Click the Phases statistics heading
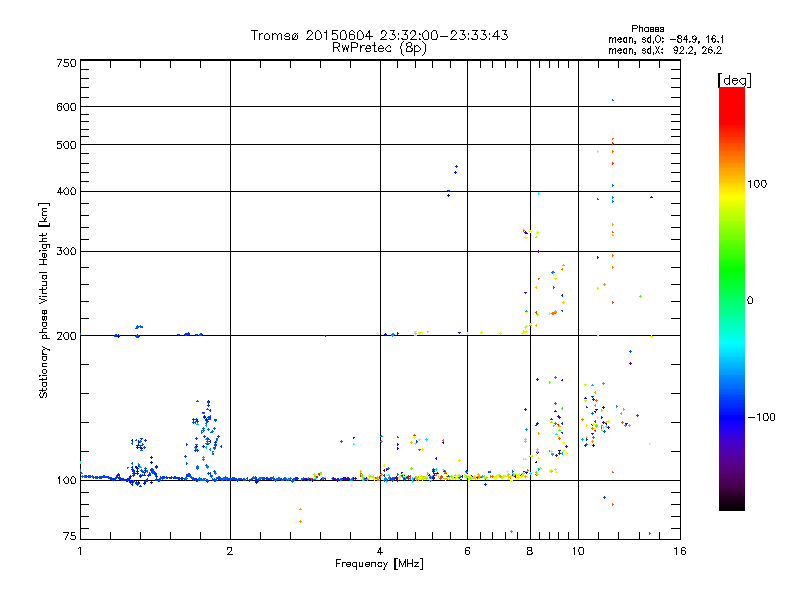This screenshot has width=800, height=600. [x=647, y=29]
